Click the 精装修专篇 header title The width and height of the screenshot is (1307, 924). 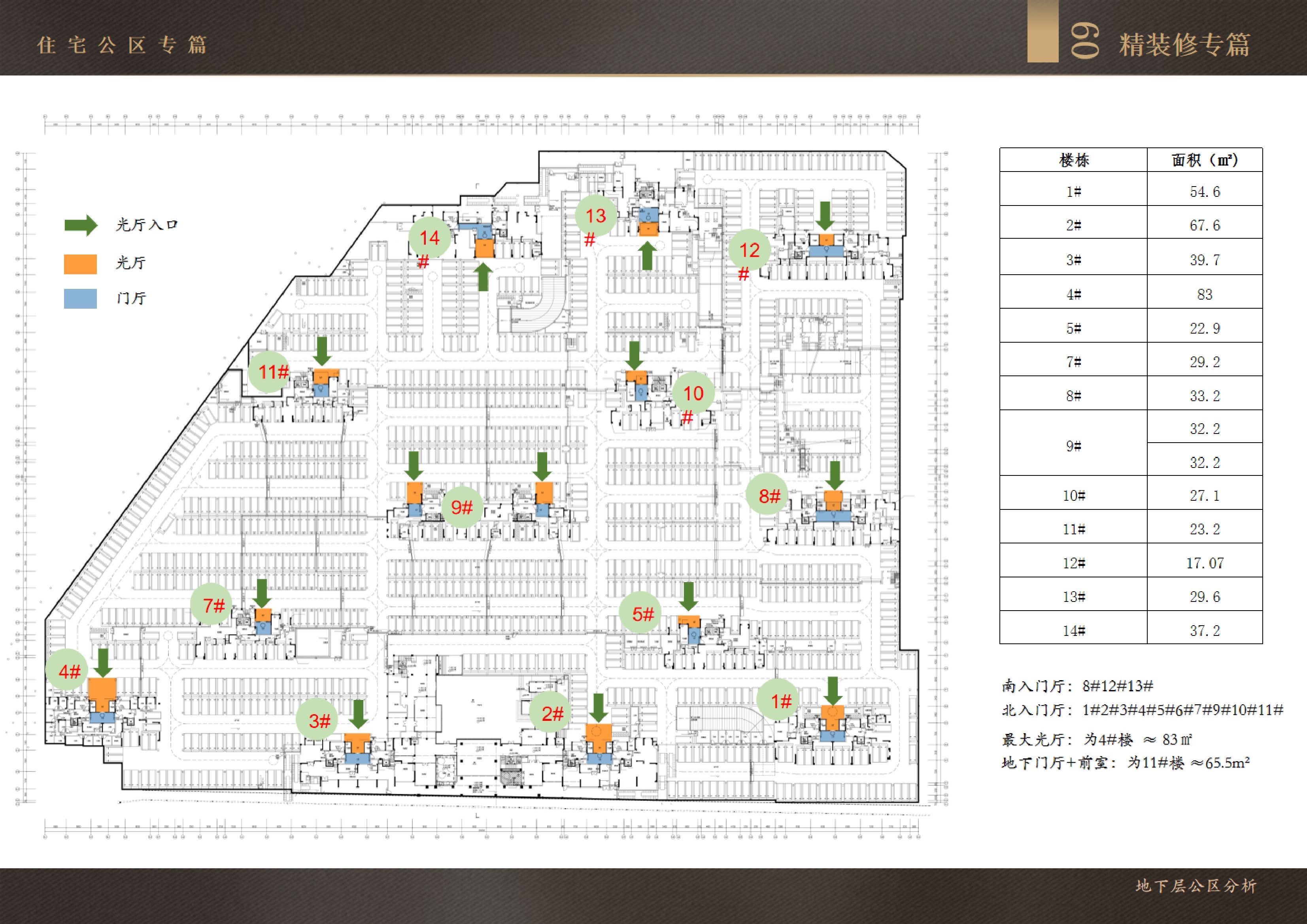[x=1184, y=44]
